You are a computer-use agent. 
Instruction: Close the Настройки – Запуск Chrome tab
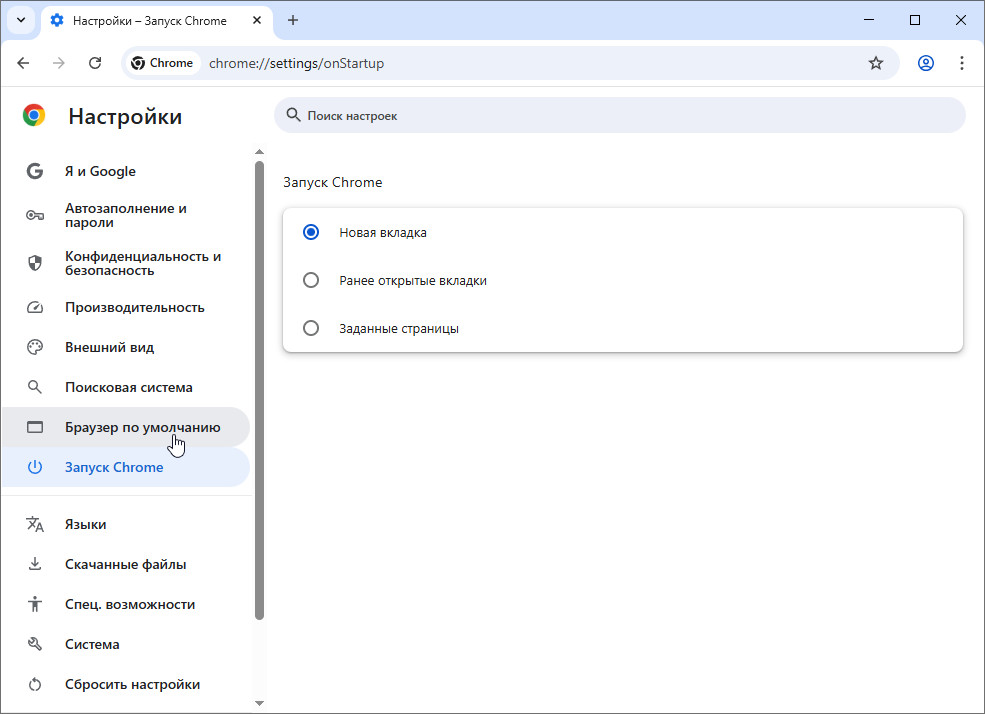(x=257, y=20)
